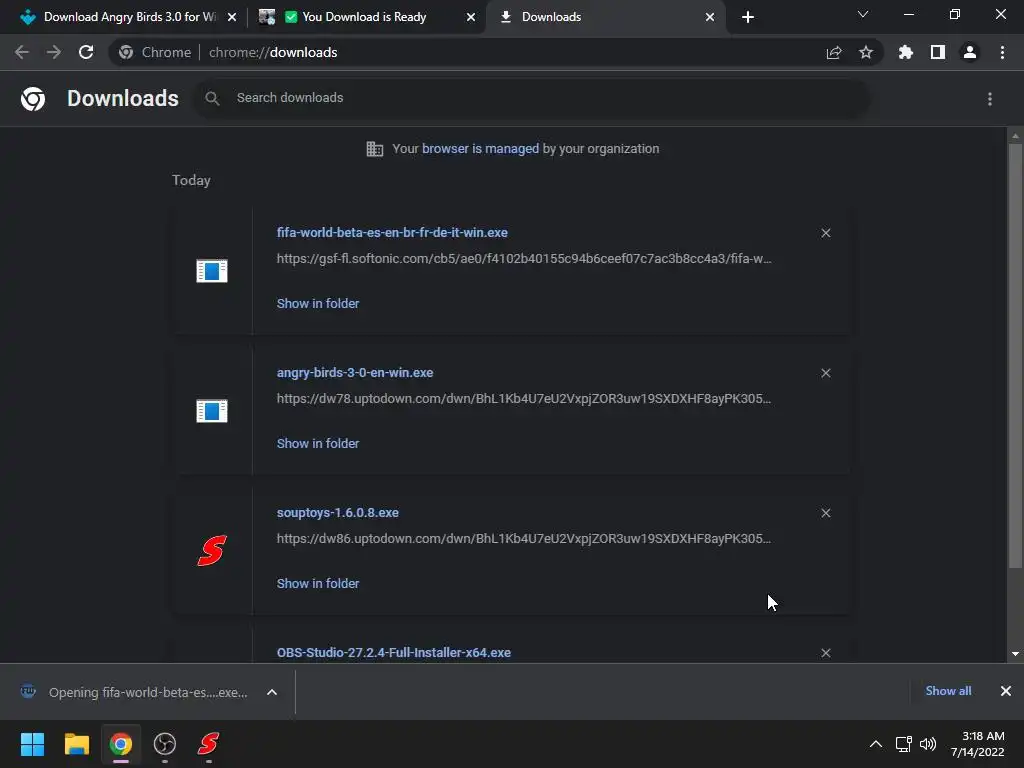Open the Downloads page more actions menu
This screenshot has height=768, width=1024.
(990, 99)
